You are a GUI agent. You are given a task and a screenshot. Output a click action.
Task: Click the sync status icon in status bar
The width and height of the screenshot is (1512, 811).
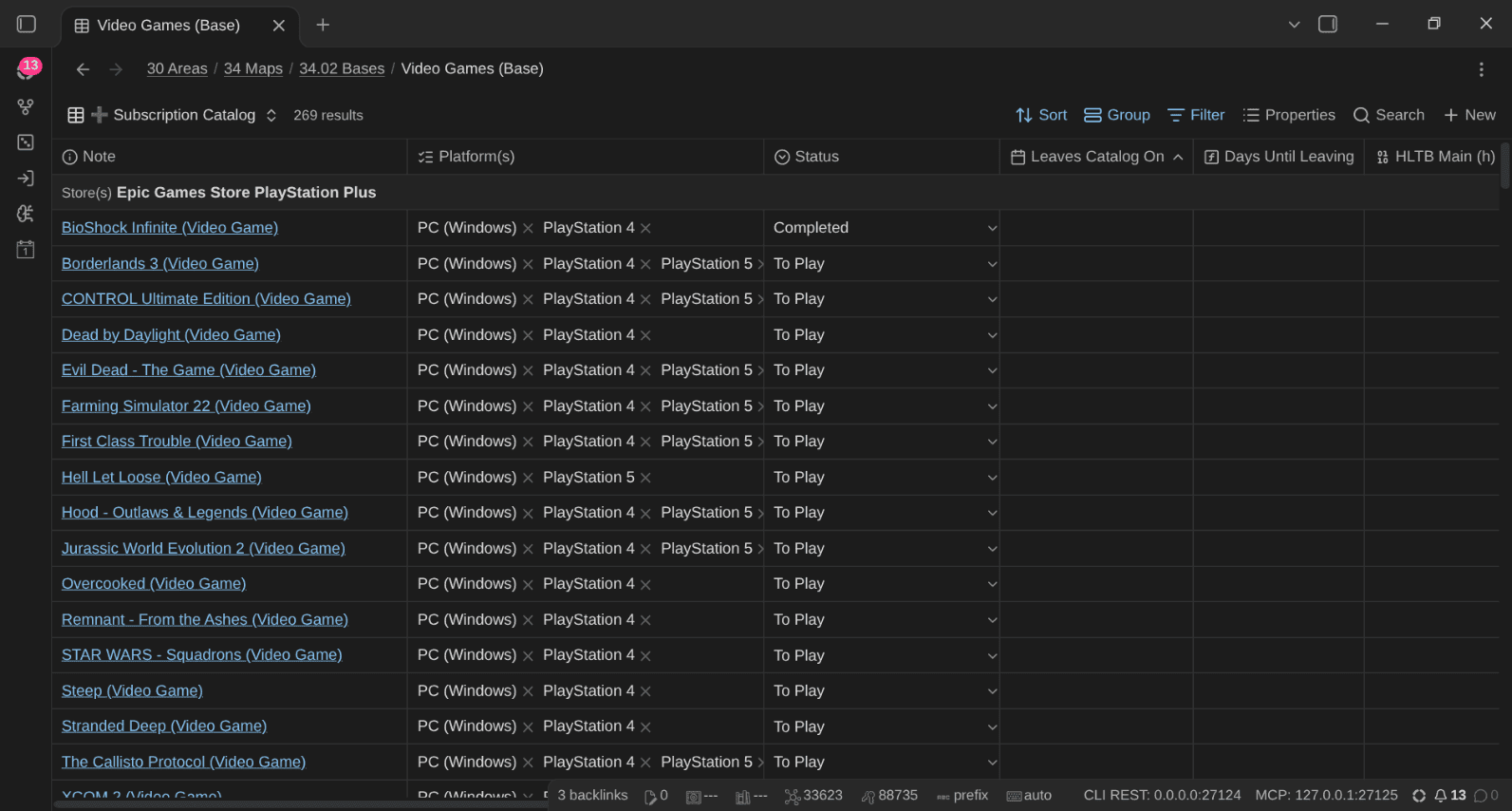1419,796
